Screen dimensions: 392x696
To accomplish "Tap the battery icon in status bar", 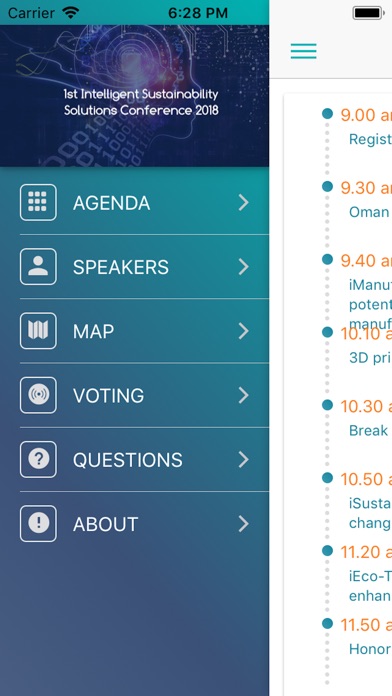I will point(368,13).
